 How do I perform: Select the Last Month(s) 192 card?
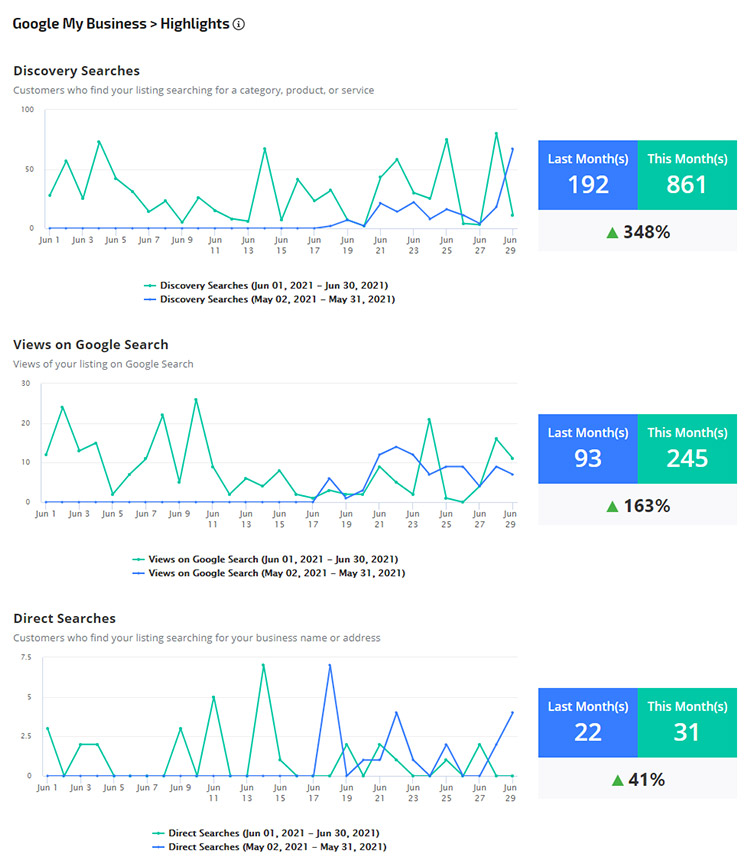(588, 175)
